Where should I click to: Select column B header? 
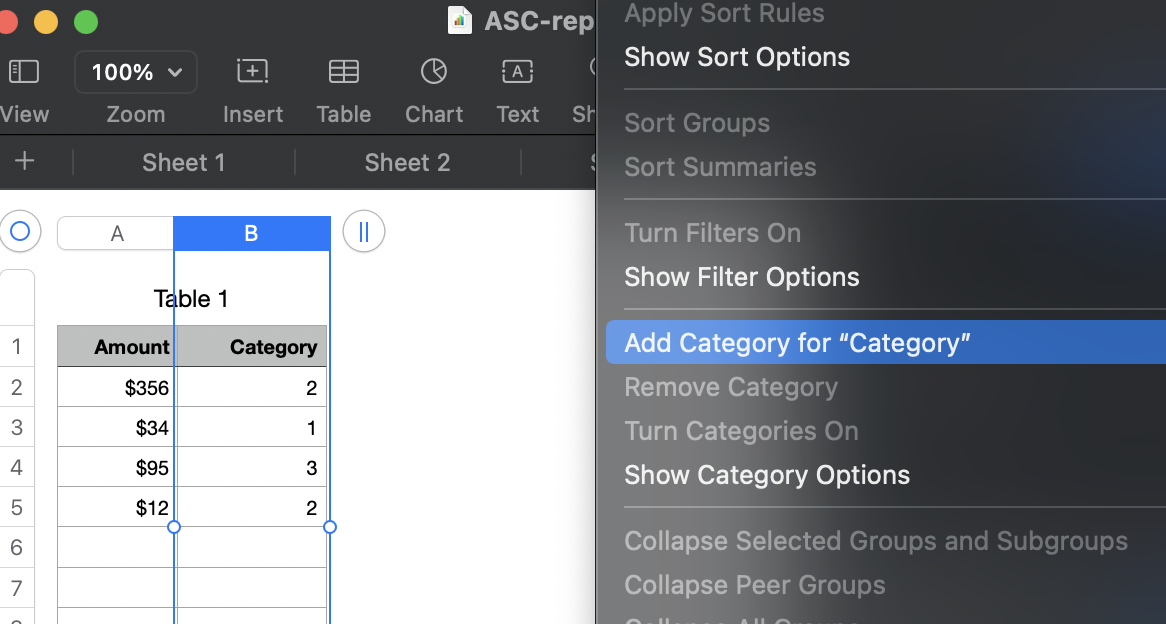tap(251, 233)
